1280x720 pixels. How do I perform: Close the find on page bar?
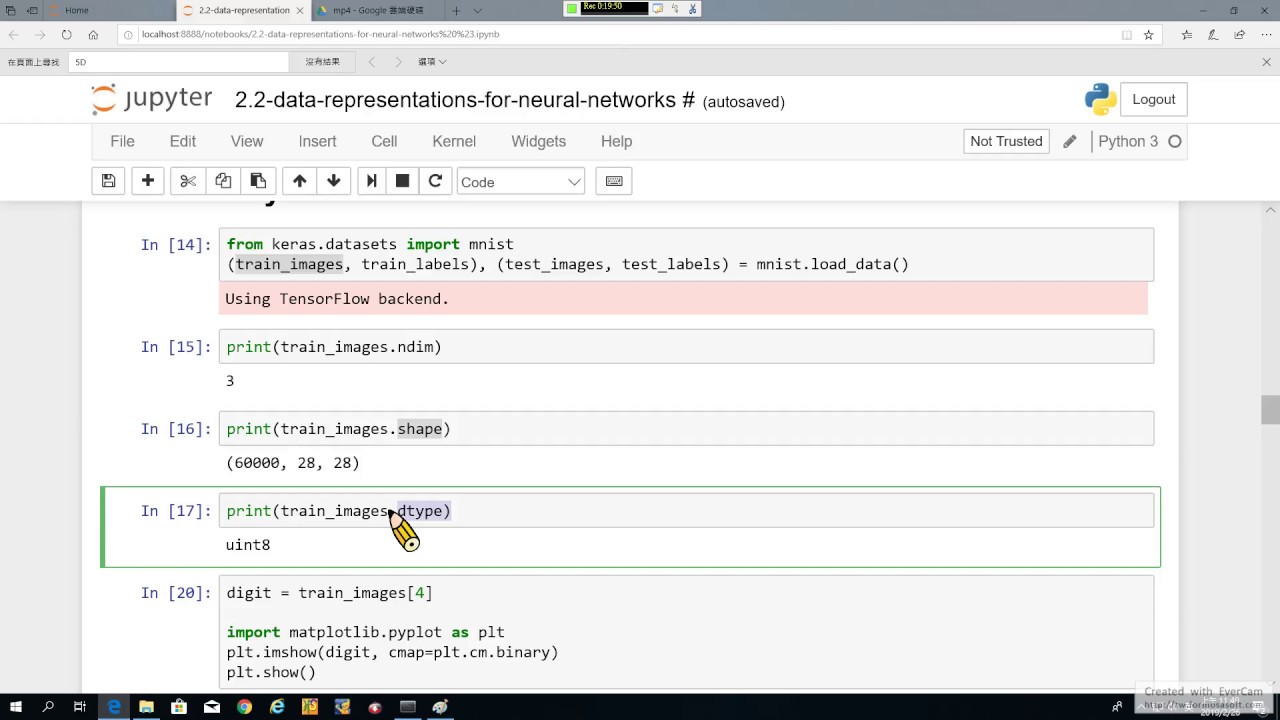(1267, 62)
